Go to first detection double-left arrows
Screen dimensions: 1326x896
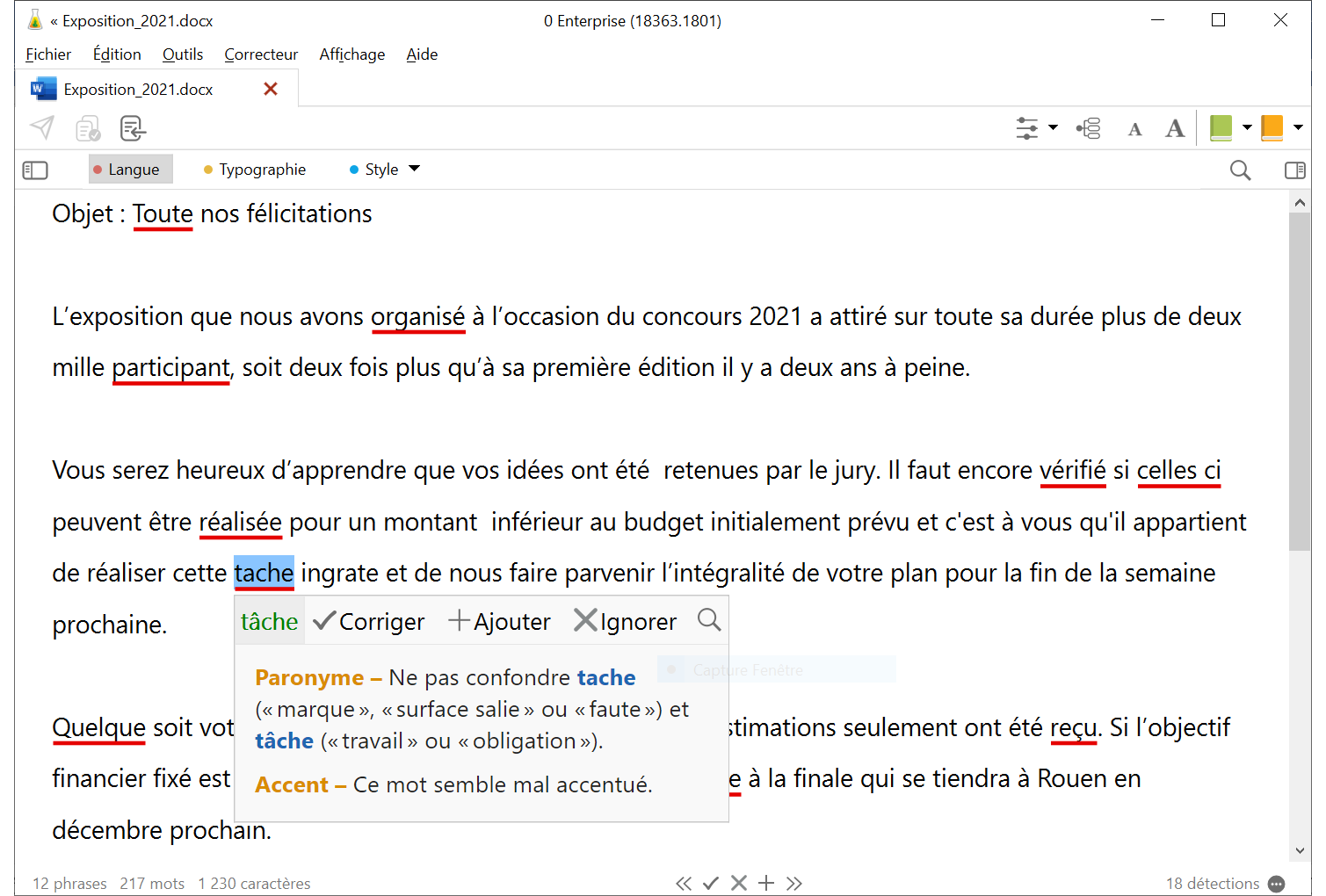(x=684, y=884)
